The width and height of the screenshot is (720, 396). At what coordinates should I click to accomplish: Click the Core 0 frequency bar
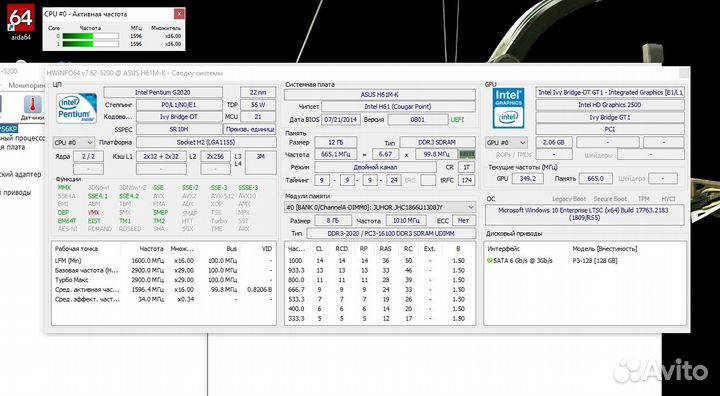tap(90, 36)
